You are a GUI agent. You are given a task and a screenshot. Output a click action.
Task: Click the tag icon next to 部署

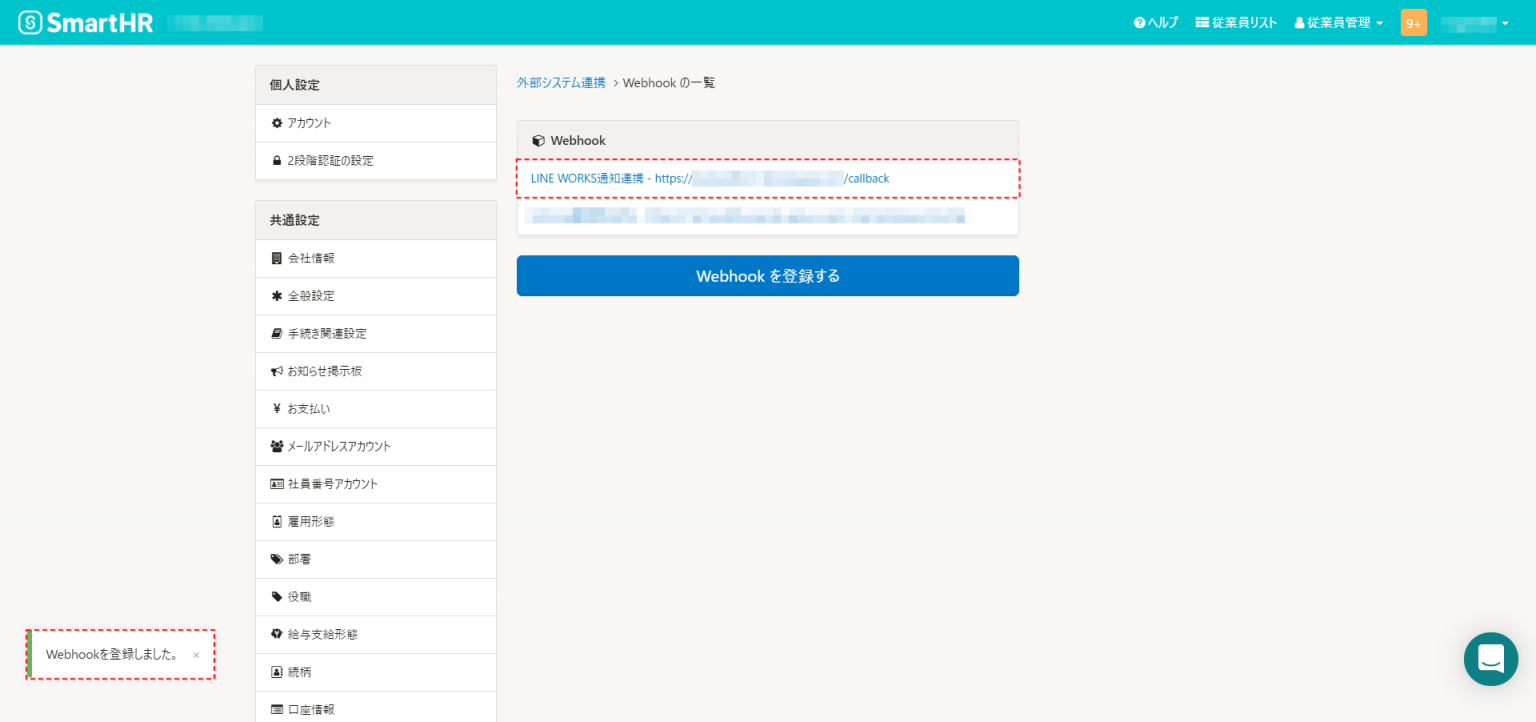277,559
